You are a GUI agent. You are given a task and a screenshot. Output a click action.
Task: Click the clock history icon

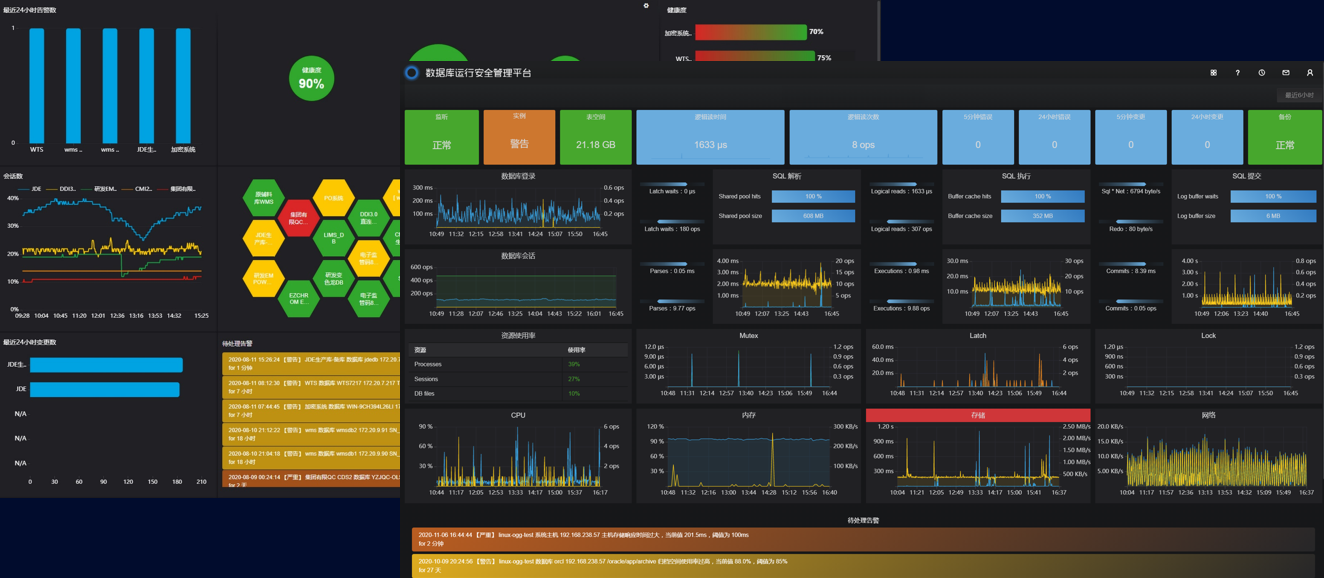tap(1262, 73)
